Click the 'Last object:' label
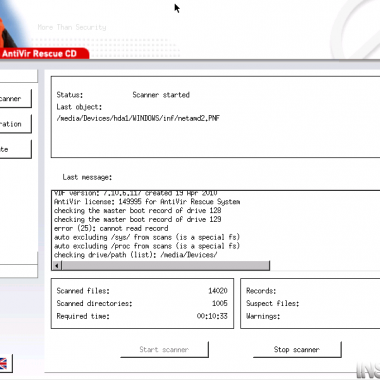The height and width of the screenshot is (380, 380). click(x=79, y=107)
